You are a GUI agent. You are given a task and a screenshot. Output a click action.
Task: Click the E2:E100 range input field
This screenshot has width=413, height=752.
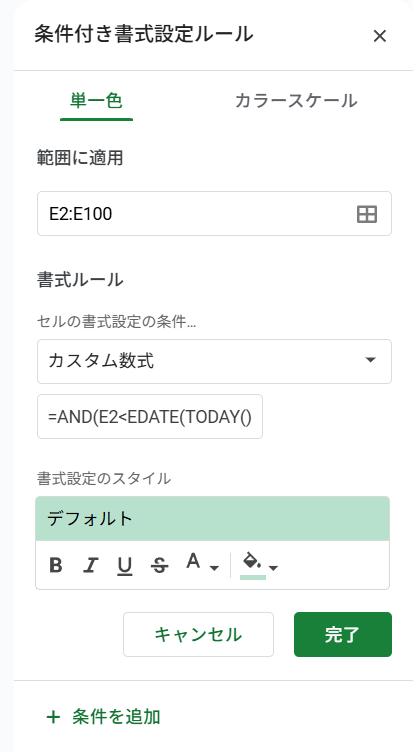214,214
